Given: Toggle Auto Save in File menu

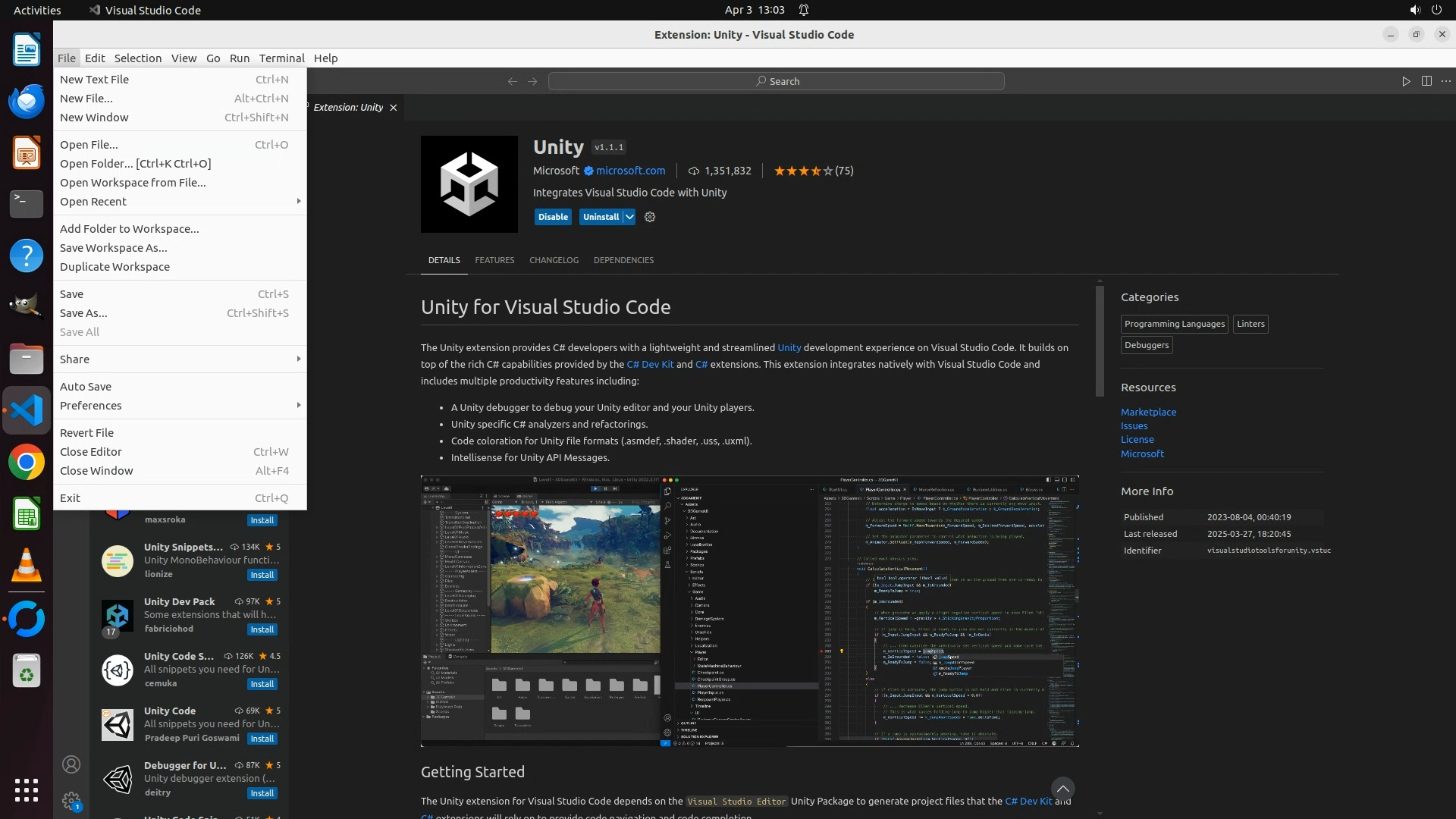Looking at the screenshot, I should (86, 387).
